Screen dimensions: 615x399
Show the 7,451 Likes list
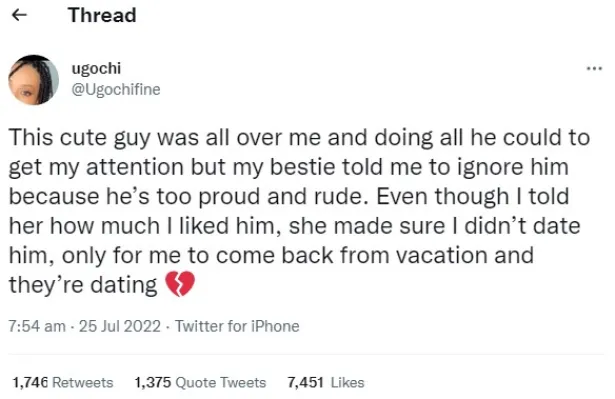pyautogui.click(x=326, y=382)
